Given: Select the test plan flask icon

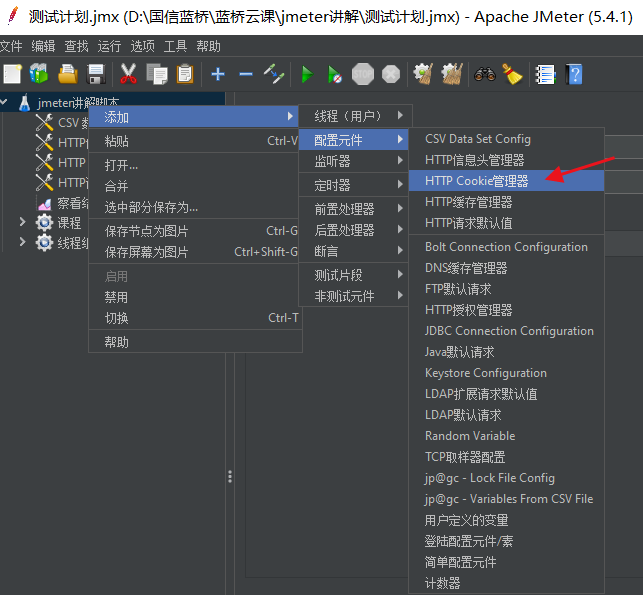Looking at the screenshot, I should [25, 103].
